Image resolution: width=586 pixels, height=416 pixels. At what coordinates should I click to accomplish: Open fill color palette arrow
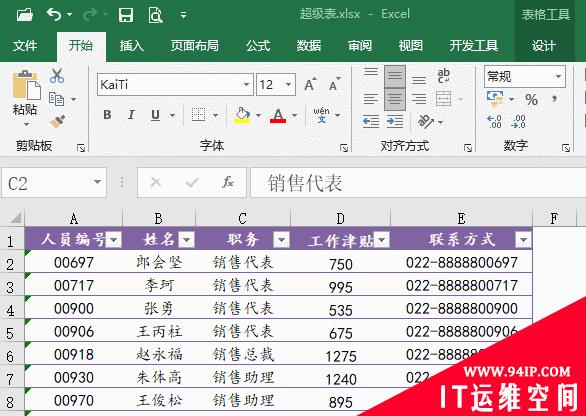[x=258, y=115]
